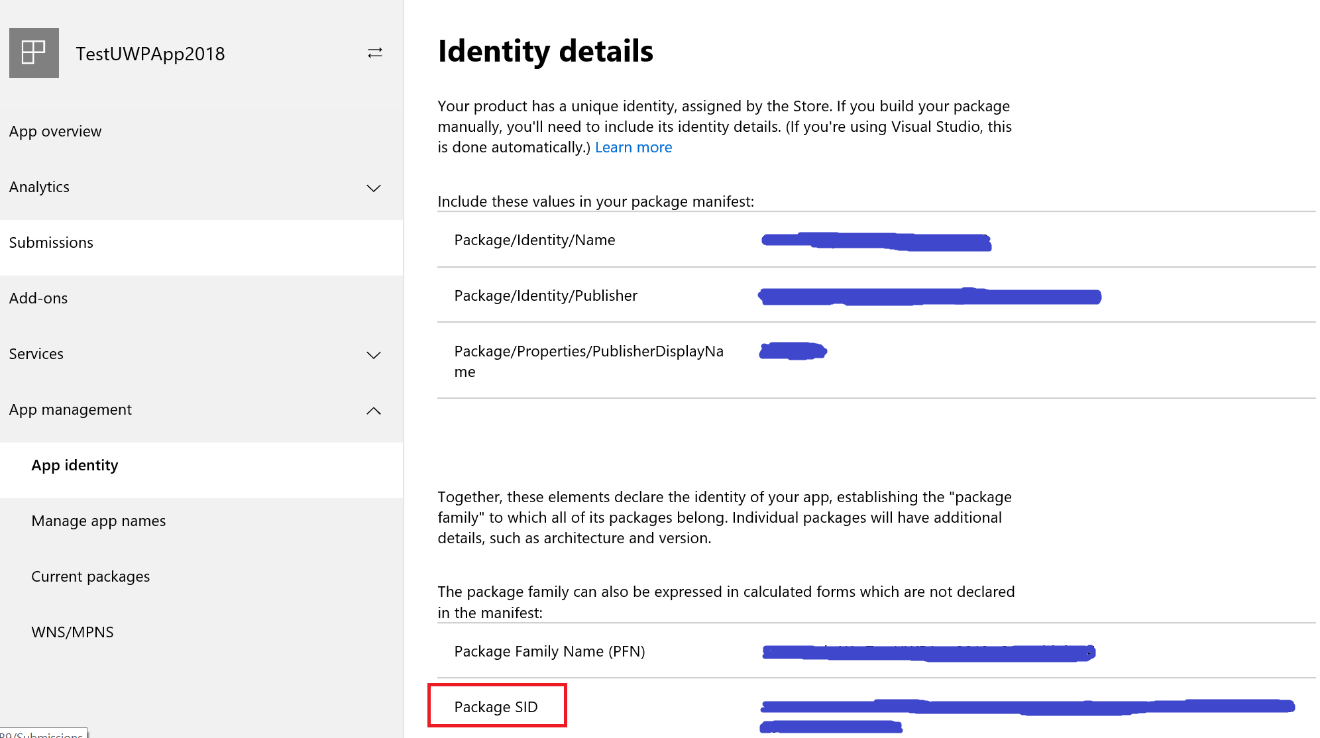This screenshot has height=738, width=1320.
Task: Click the Package/Identity/Name redacted value
Action: [x=875, y=241]
